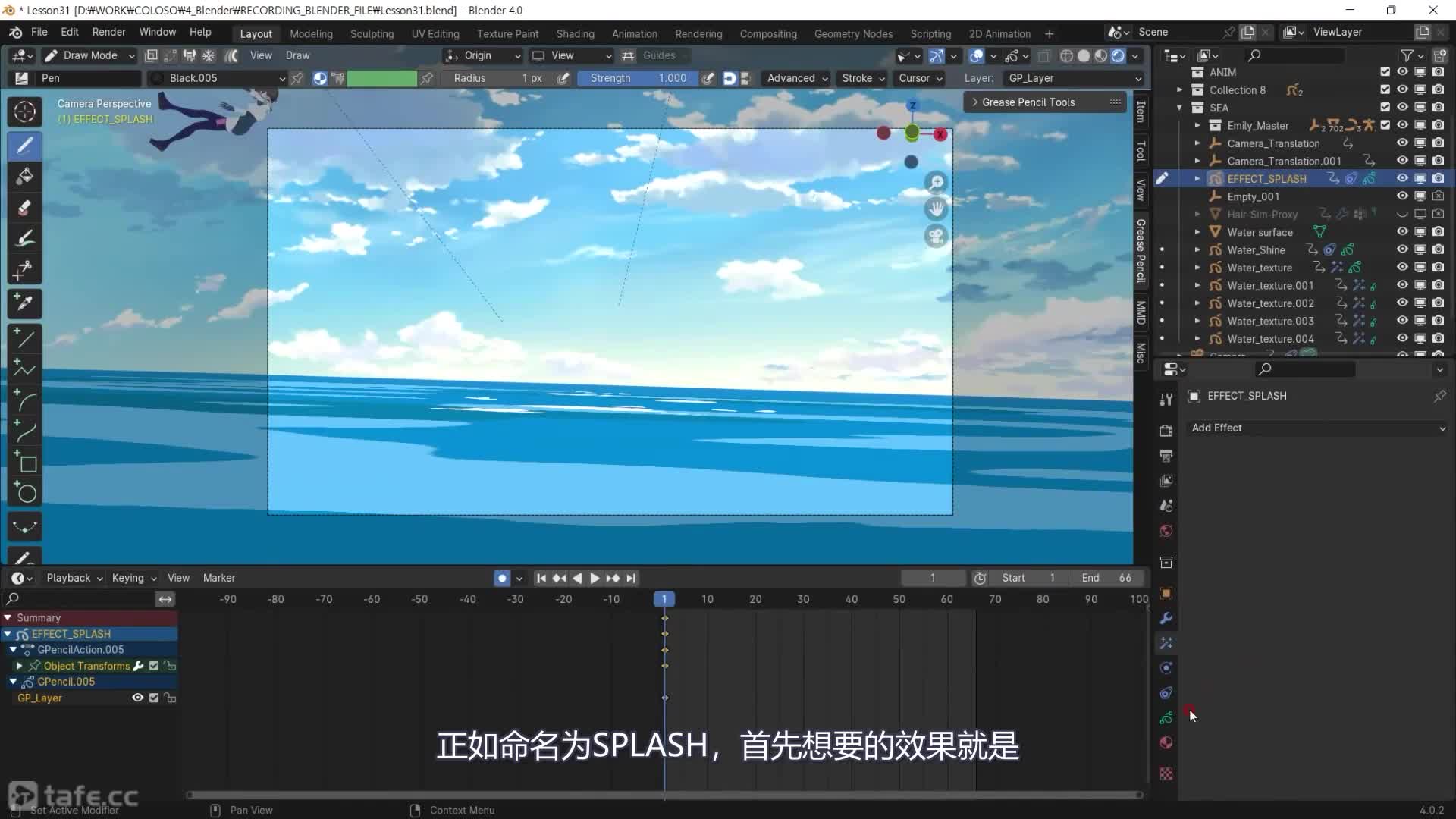Toggle GP_Layer visibility in the dope sheet
The width and height of the screenshot is (1456, 819).
click(137, 698)
